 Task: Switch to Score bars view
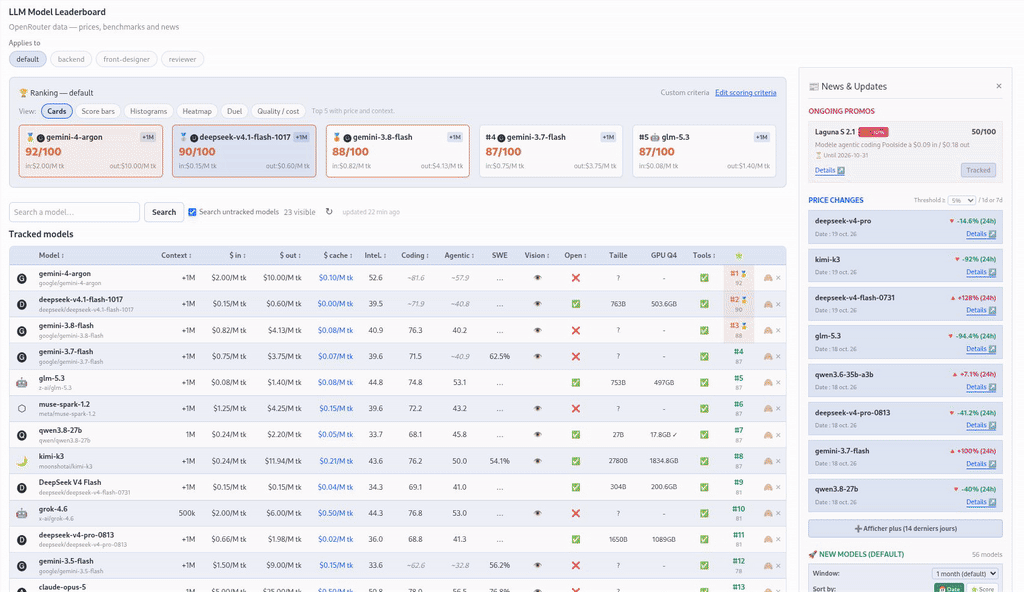tap(98, 111)
